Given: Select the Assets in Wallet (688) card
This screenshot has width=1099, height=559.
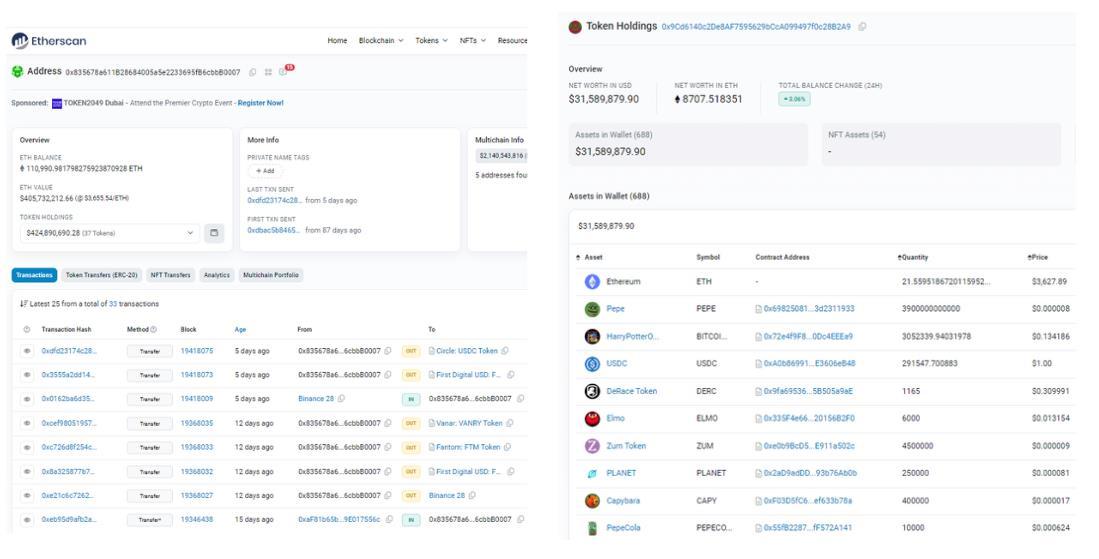Looking at the screenshot, I should click(x=688, y=144).
